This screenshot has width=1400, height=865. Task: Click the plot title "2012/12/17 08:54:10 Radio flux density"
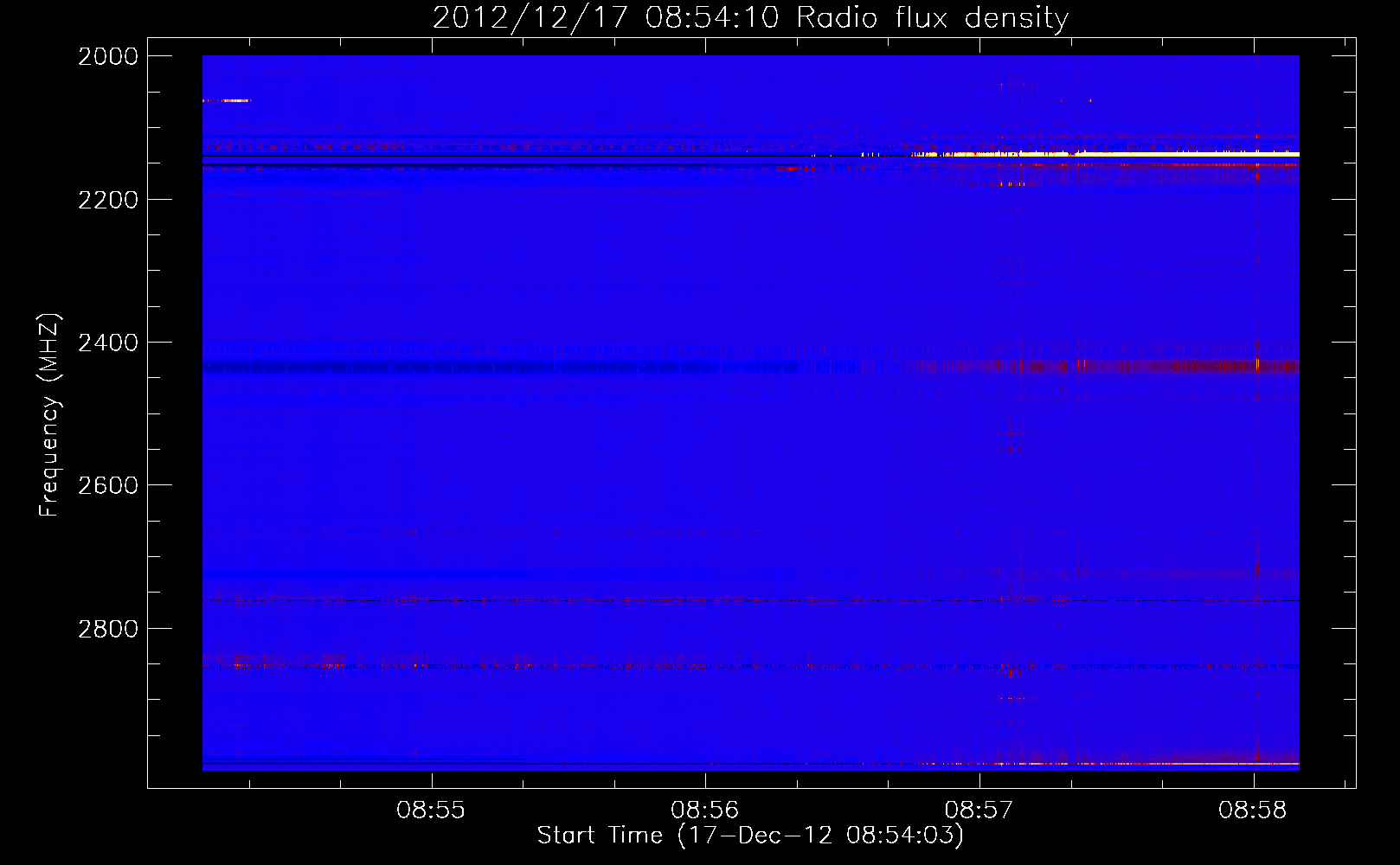click(x=750, y=17)
